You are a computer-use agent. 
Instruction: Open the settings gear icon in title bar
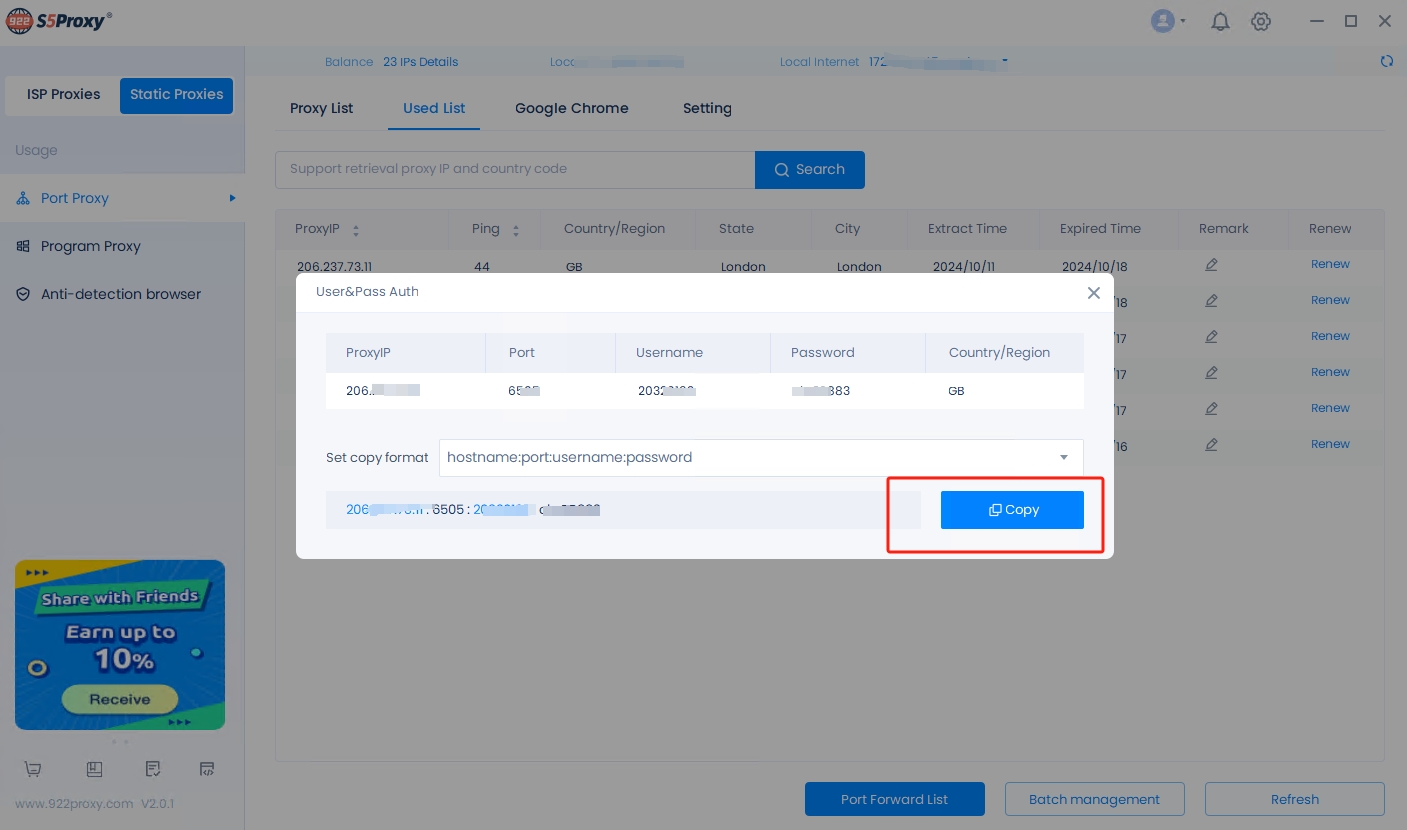(1261, 21)
